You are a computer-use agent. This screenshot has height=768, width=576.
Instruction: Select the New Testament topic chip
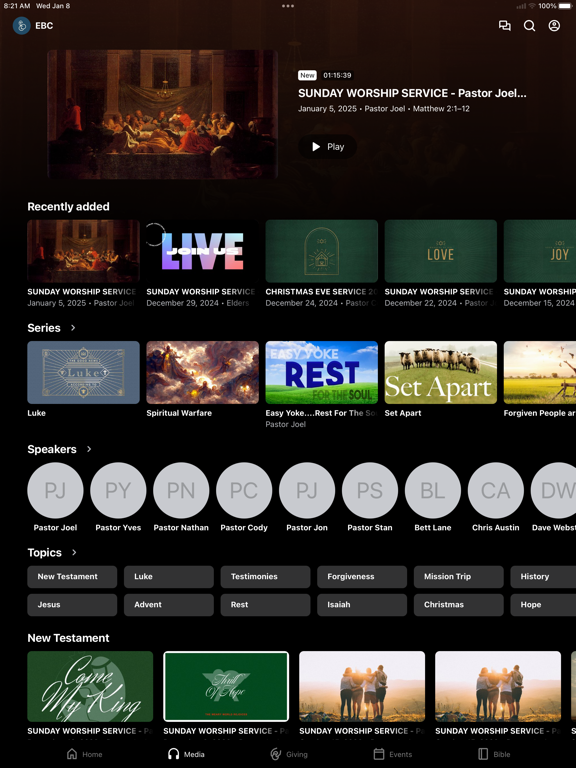coord(72,576)
